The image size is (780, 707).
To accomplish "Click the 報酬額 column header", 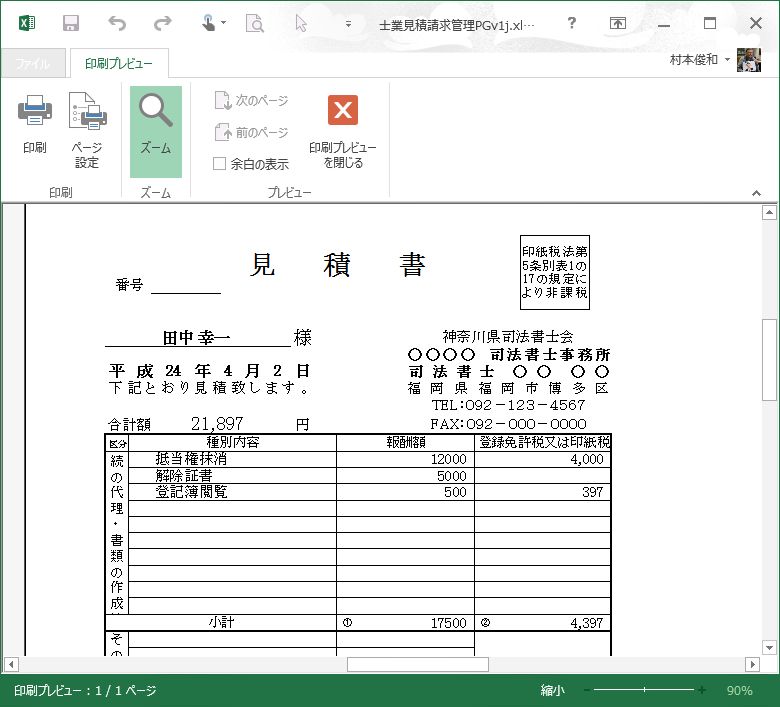I will (x=406, y=442).
